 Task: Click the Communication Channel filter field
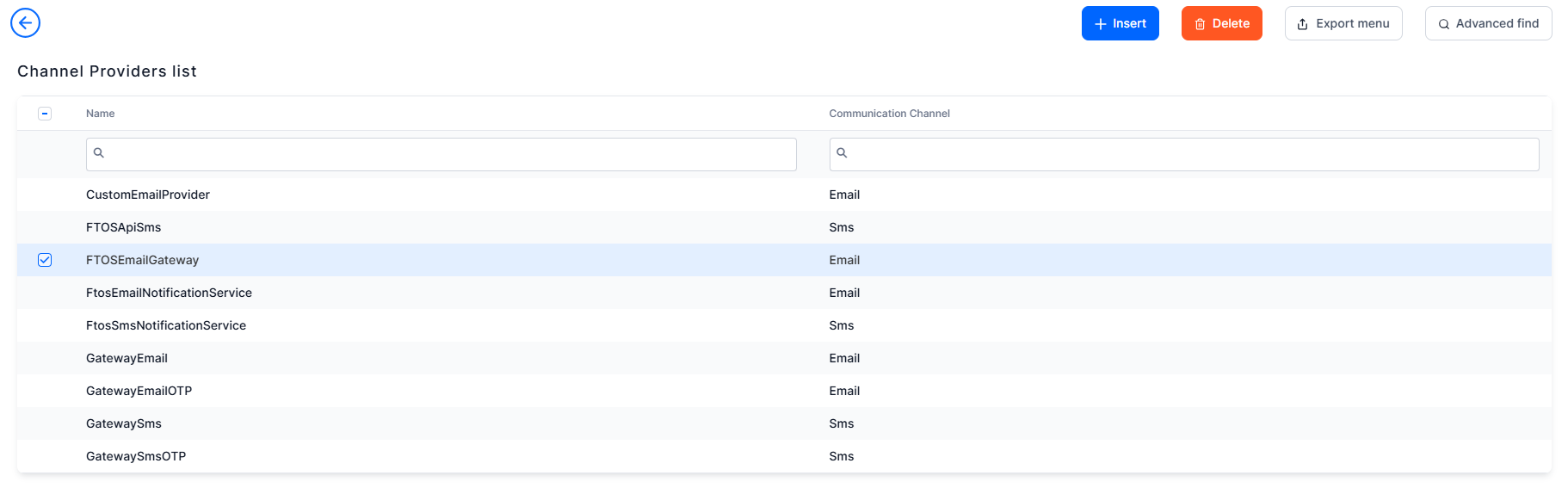coord(1183,154)
